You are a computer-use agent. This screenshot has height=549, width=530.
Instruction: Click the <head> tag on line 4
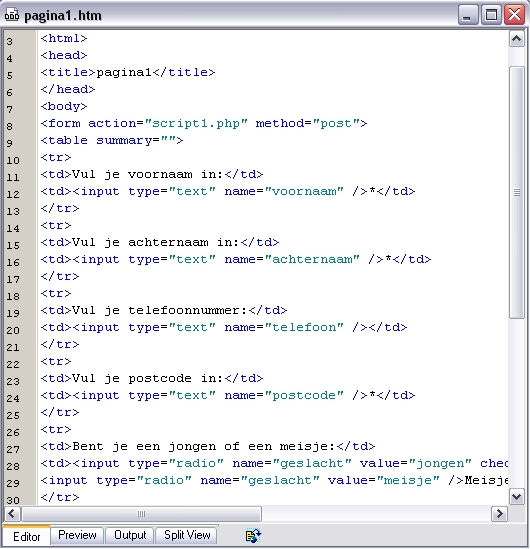(x=64, y=55)
